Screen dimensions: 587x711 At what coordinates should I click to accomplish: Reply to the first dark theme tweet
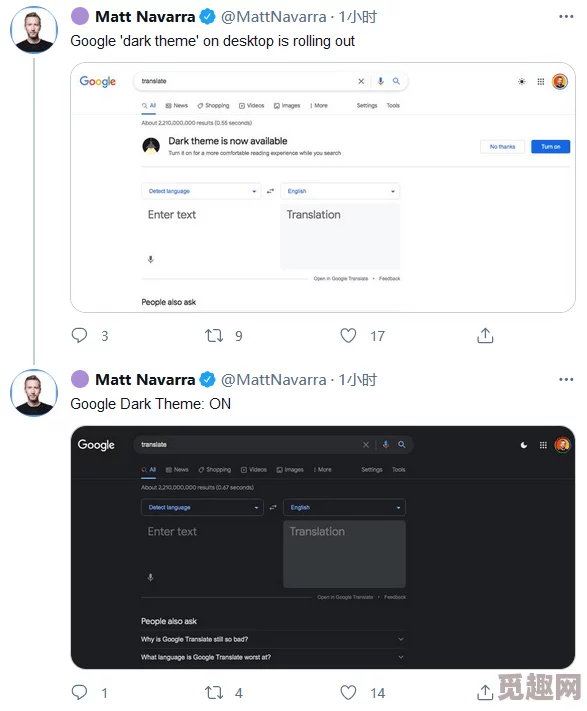(79, 336)
